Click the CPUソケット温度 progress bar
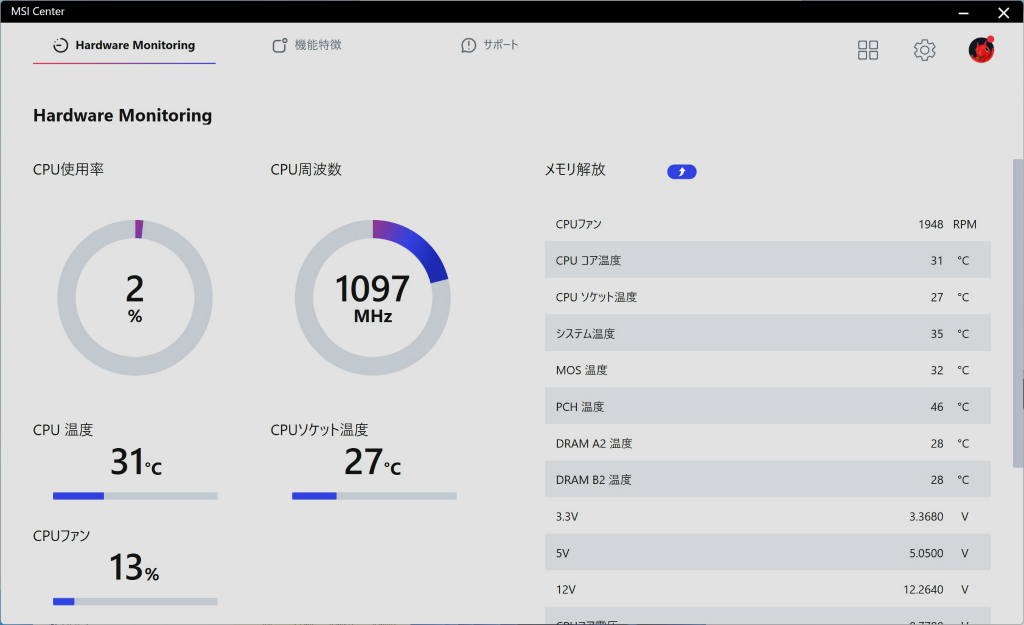The image size is (1024, 625). 374,496
